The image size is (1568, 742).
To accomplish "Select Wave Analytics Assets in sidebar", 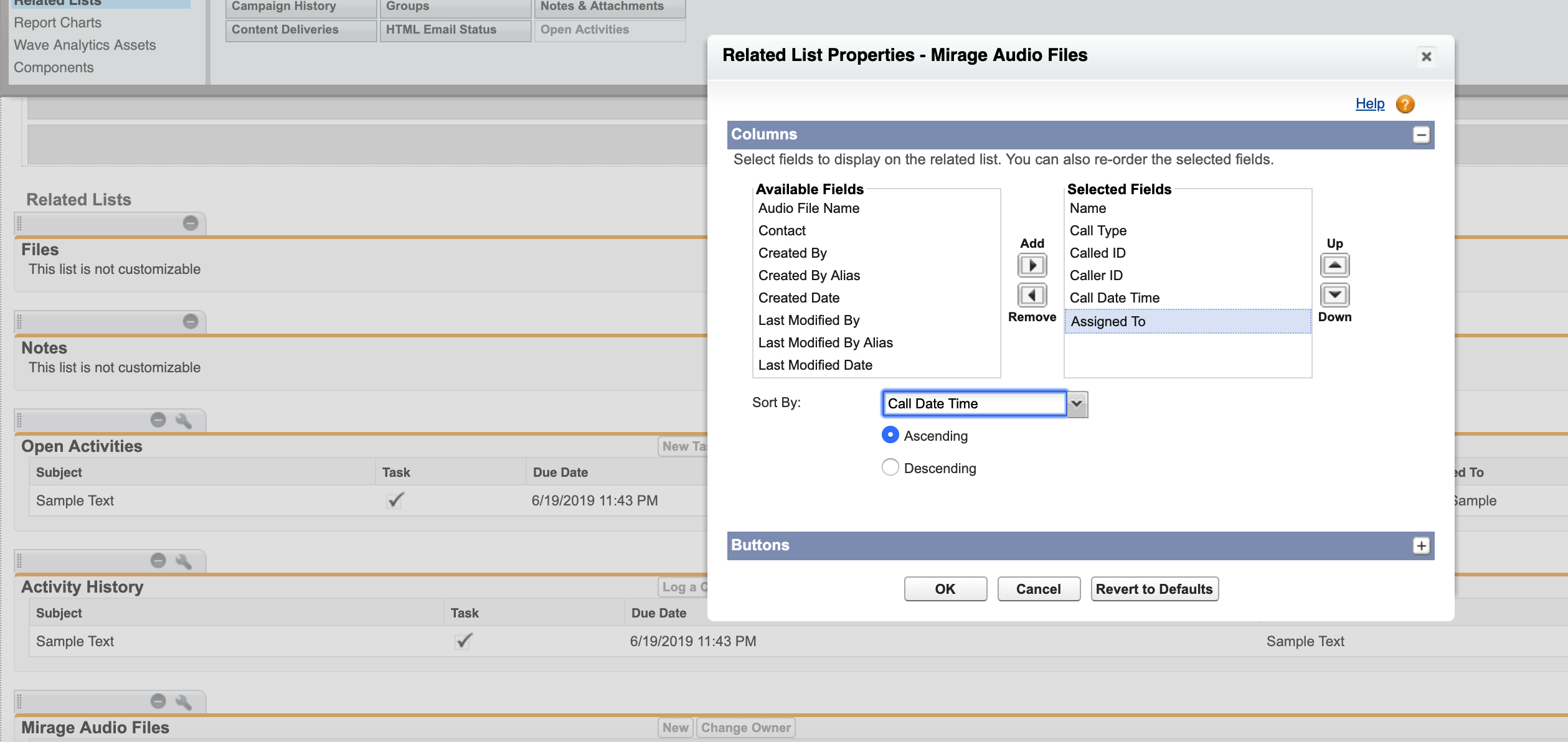I will 85,45.
